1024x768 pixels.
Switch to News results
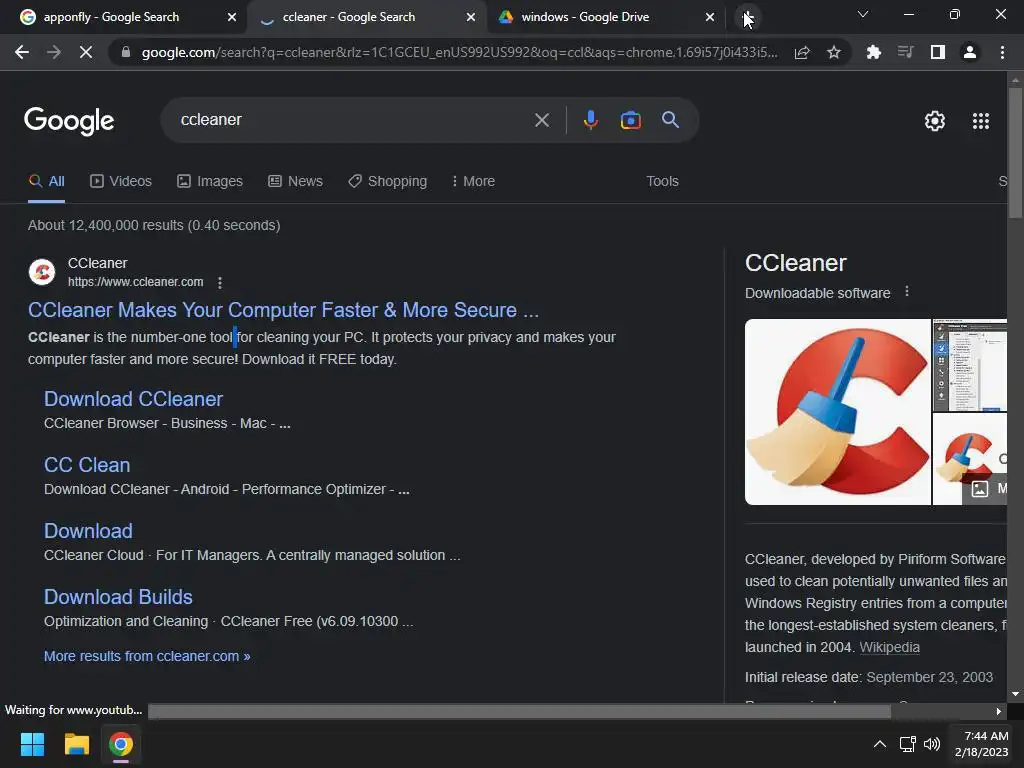[295, 181]
